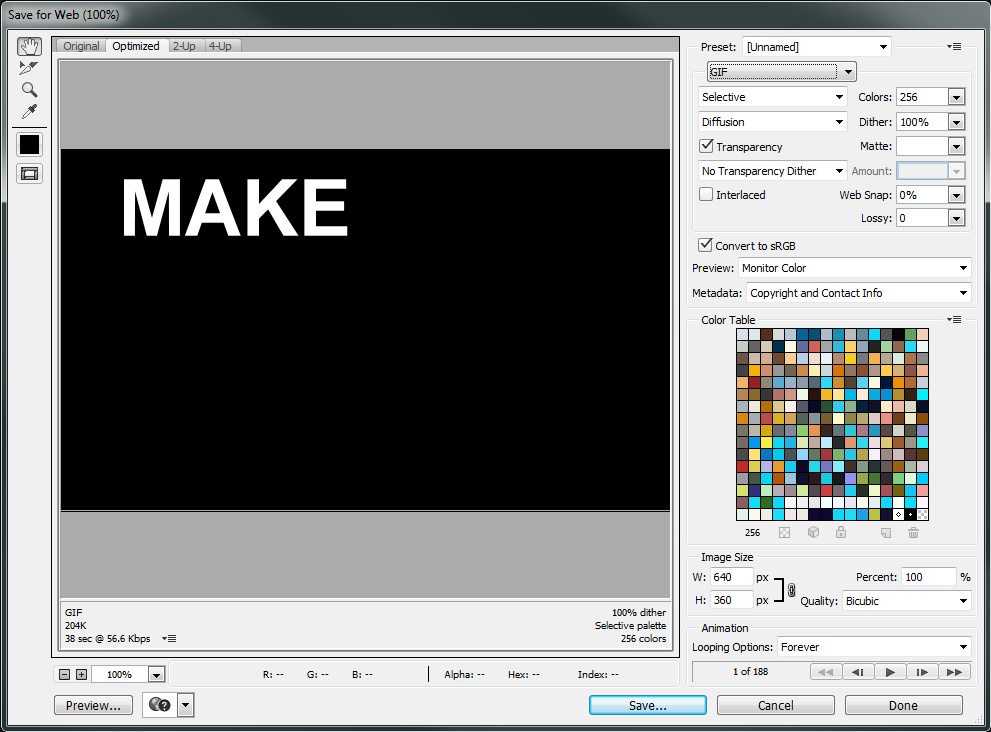Select the Slice Select tool
The width and height of the screenshot is (991, 732).
(x=29, y=68)
